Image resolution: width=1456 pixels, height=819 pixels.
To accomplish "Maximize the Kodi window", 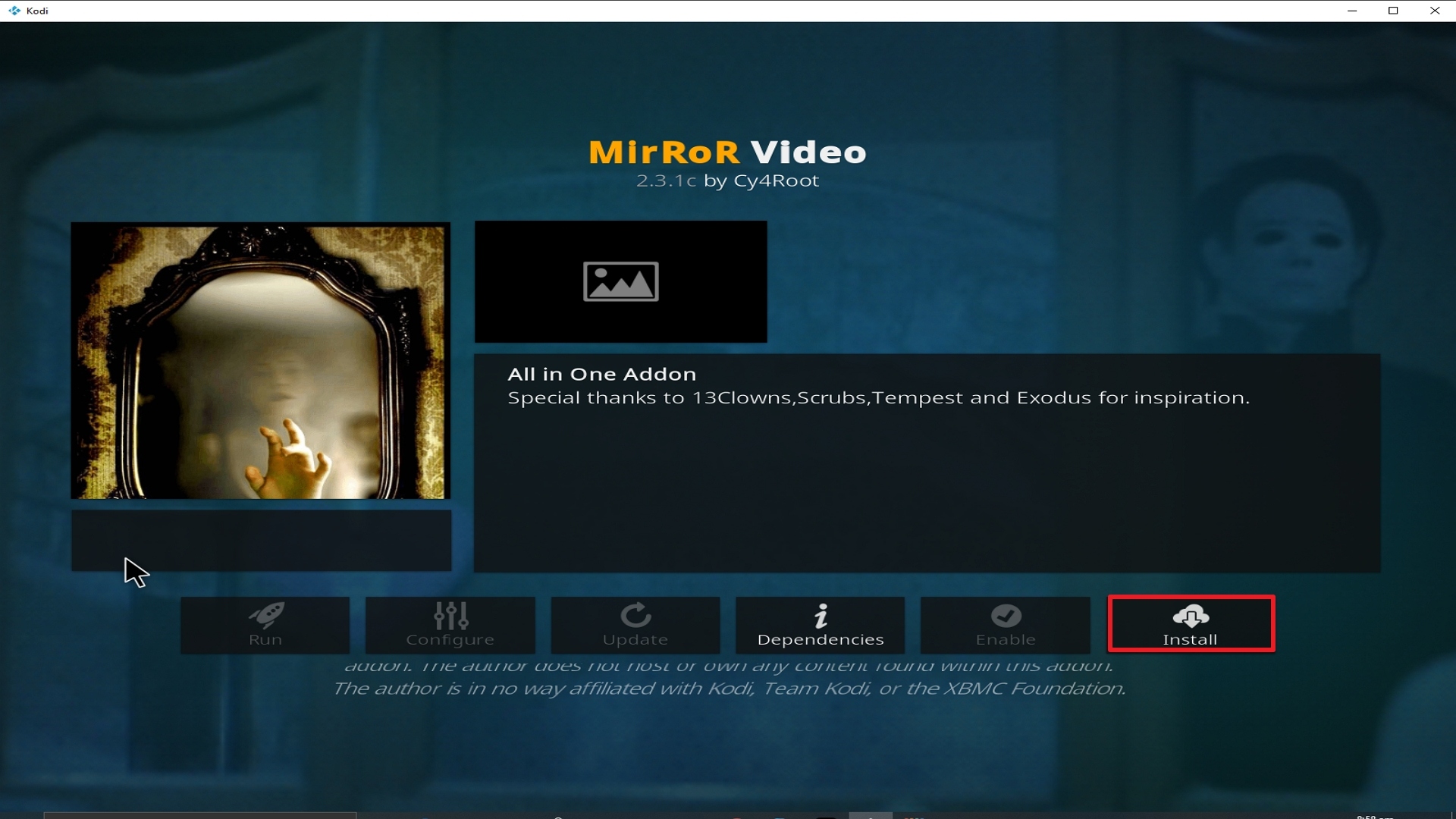I will pyautogui.click(x=1393, y=11).
